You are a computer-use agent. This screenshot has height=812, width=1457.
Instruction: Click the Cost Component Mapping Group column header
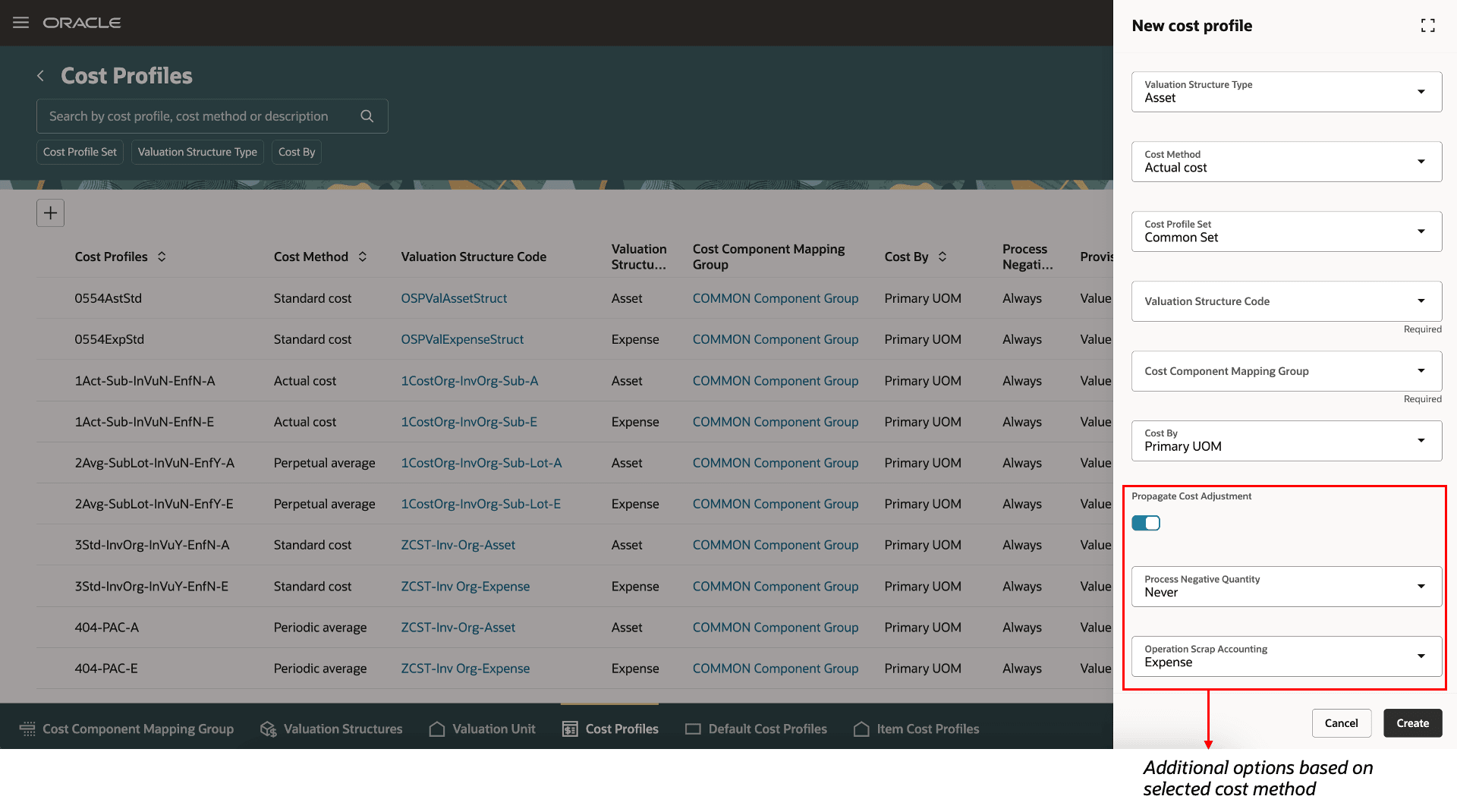click(769, 257)
